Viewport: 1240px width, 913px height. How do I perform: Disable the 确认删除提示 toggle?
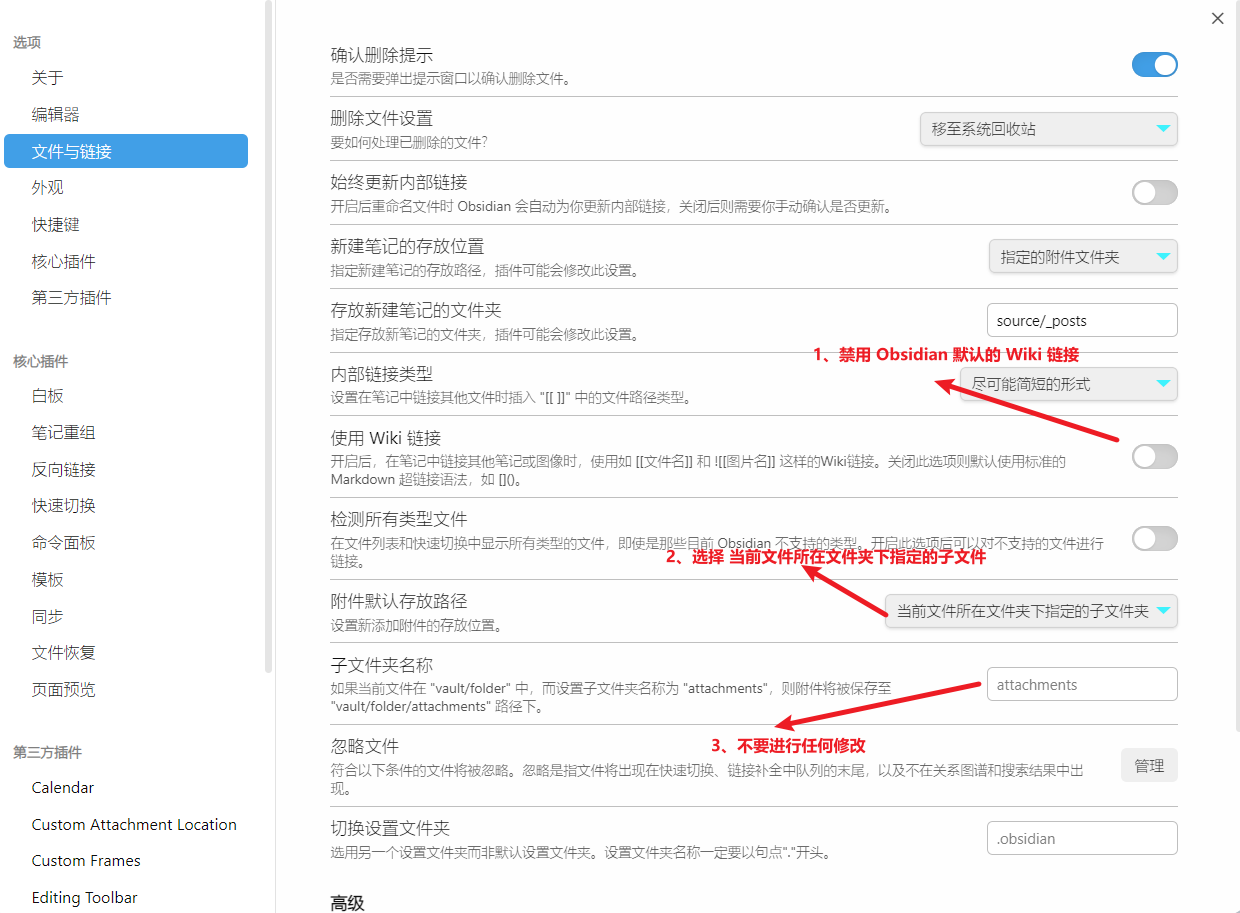tap(1154, 65)
